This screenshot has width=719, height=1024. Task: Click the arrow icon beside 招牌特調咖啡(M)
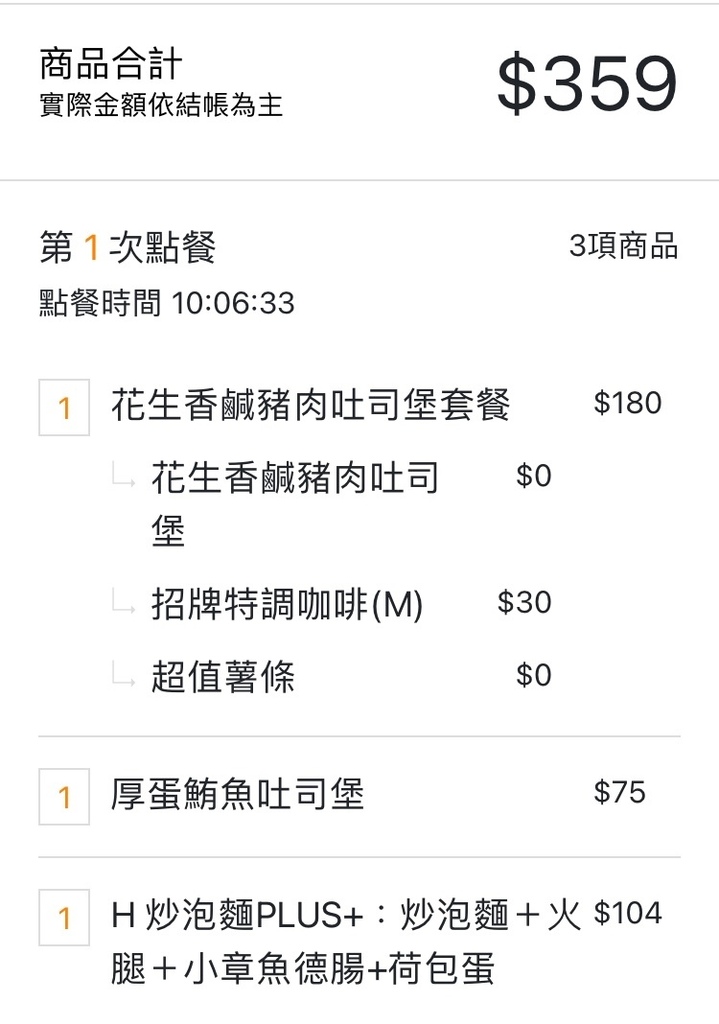(x=124, y=606)
